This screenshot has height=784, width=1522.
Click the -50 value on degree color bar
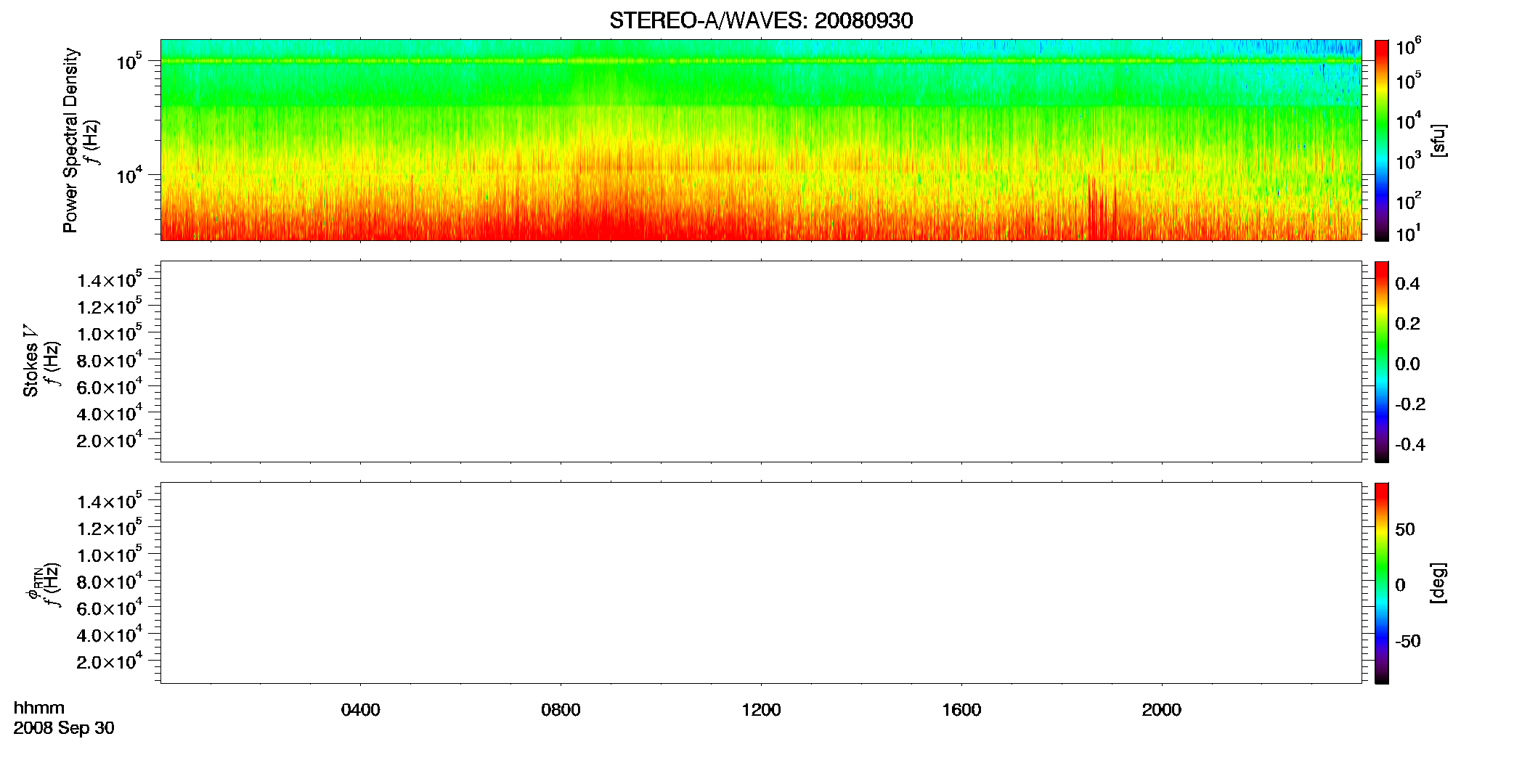click(1408, 642)
